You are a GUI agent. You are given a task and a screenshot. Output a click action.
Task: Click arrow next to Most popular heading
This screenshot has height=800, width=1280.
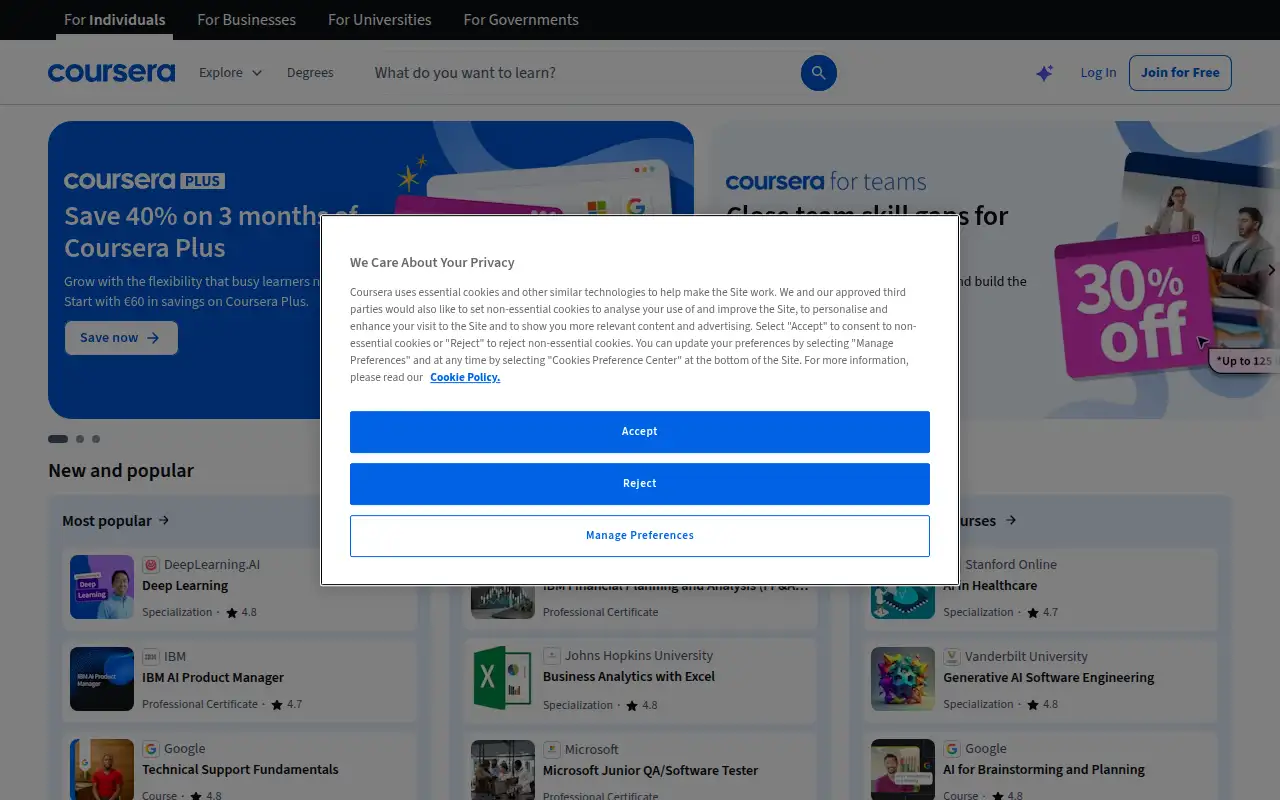tap(164, 520)
